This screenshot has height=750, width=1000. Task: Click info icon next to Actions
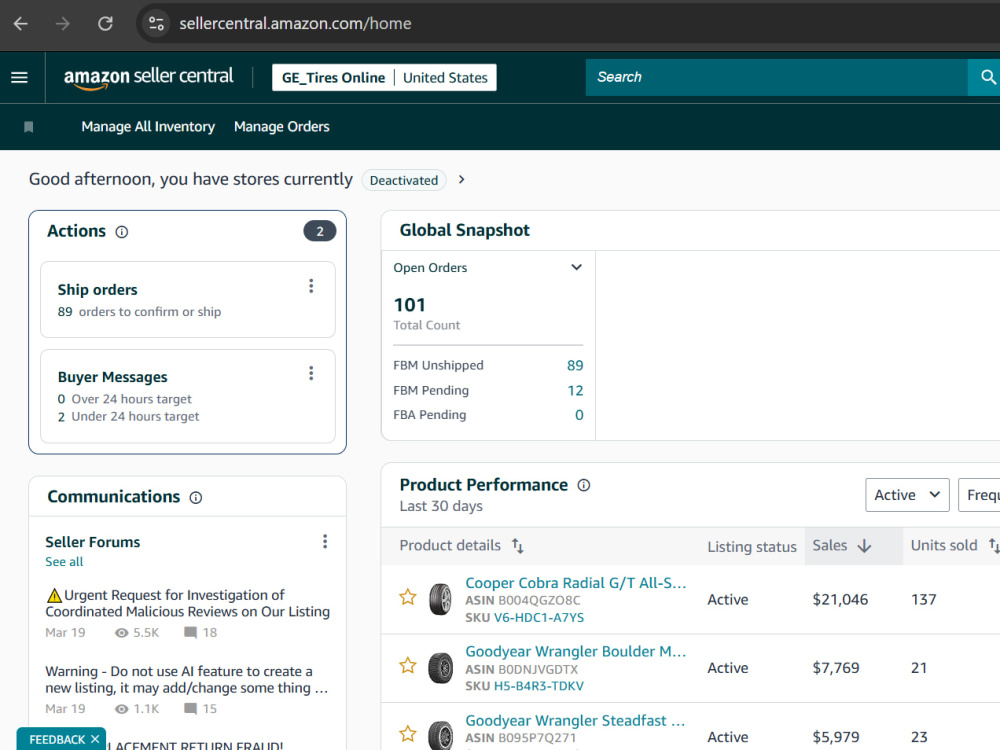tap(122, 232)
